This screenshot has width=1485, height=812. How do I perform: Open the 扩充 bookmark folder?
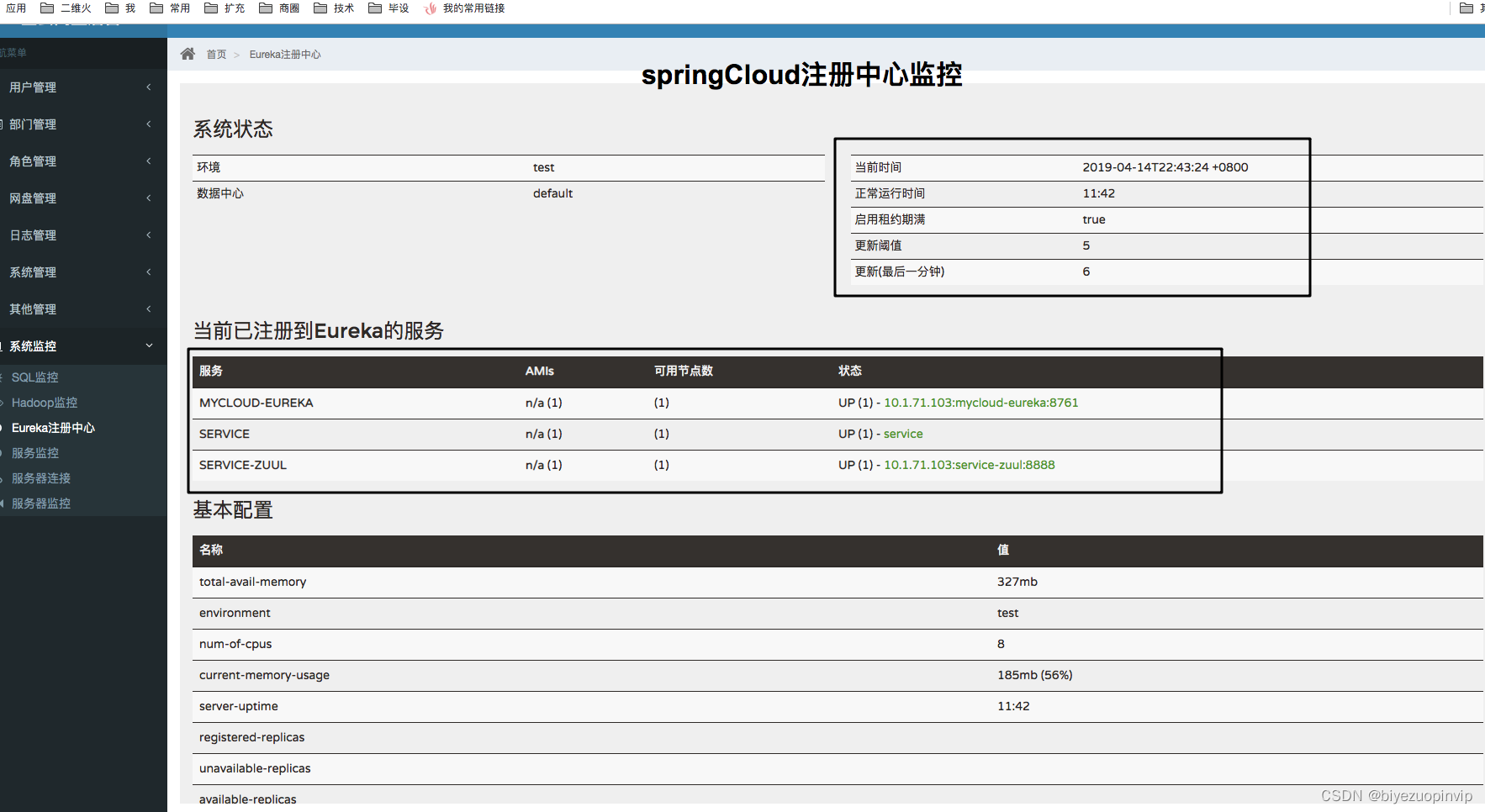[225, 8]
